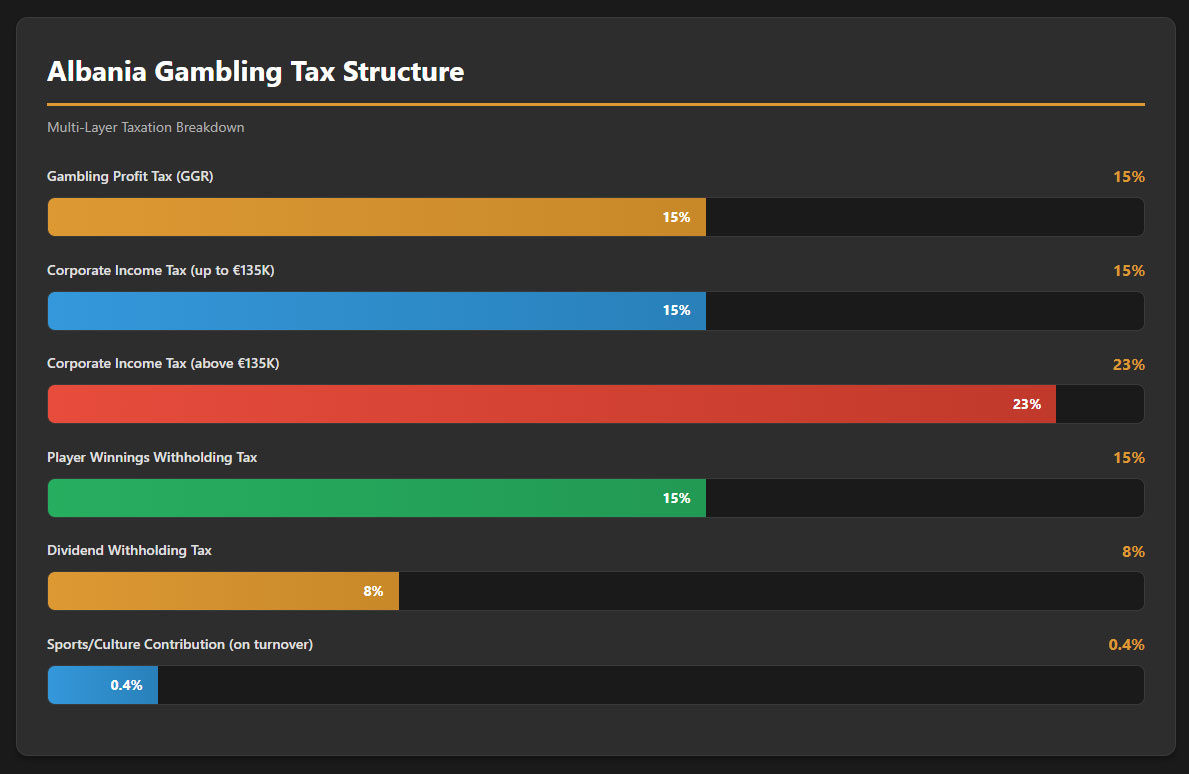The image size is (1189, 774).
Task: Click the Gambling Profit Tax (GGR) label
Action: pos(130,177)
